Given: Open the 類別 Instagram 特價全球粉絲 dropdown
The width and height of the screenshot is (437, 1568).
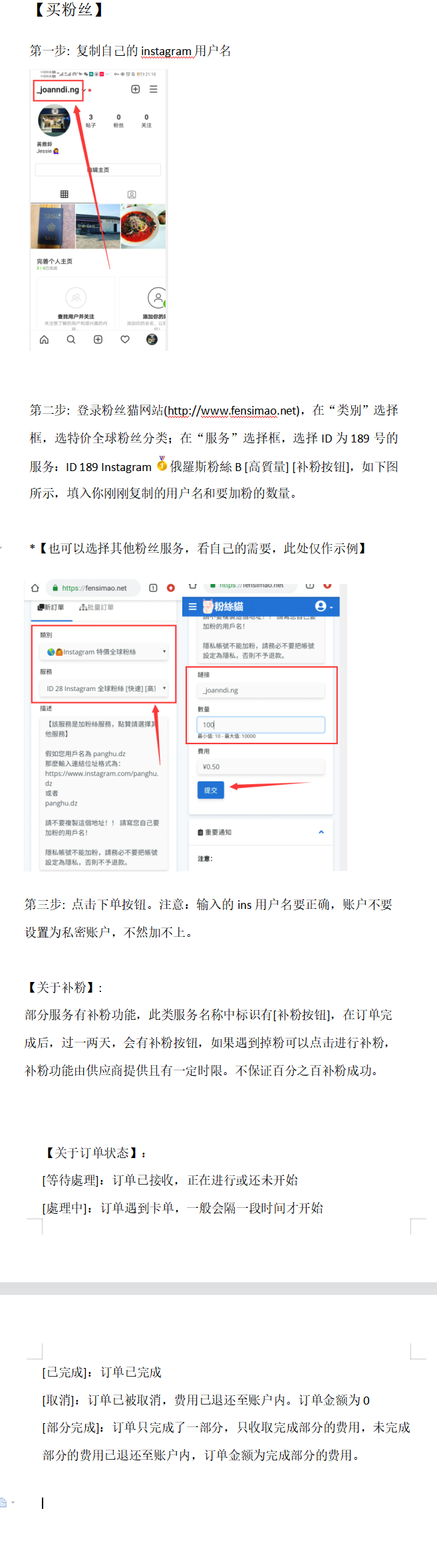Looking at the screenshot, I should [x=103, y=652].
